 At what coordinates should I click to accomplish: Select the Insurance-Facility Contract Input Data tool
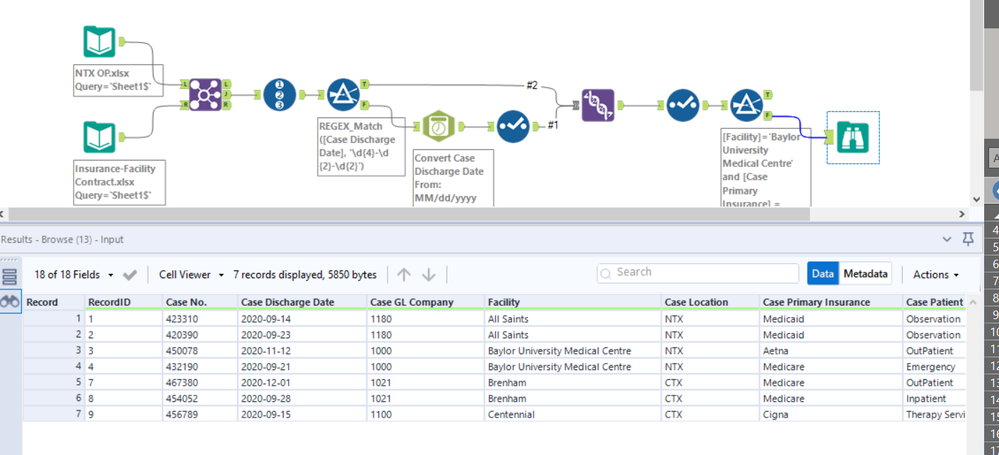[x=100, y=138]
